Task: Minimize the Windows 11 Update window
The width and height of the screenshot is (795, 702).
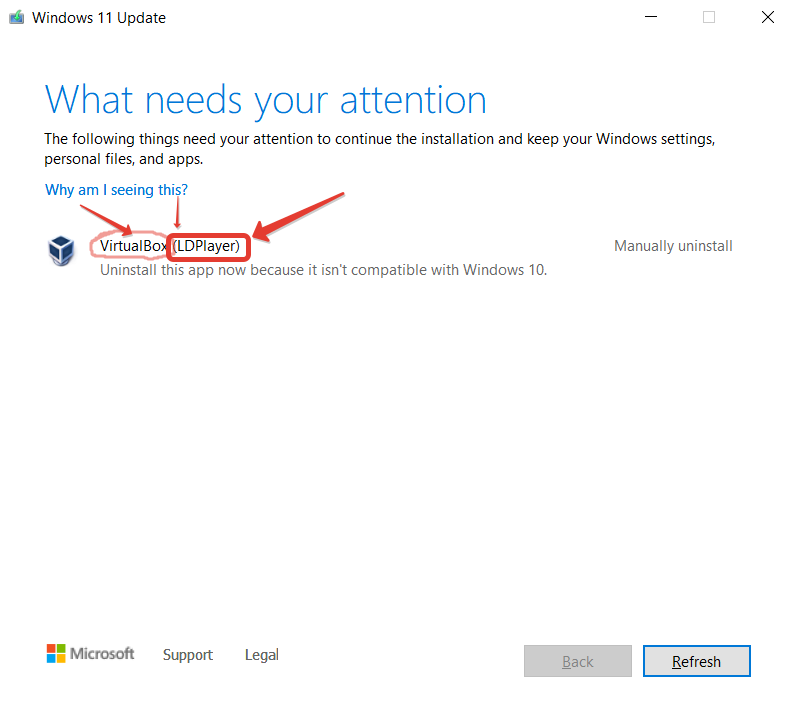Action: 651,17
